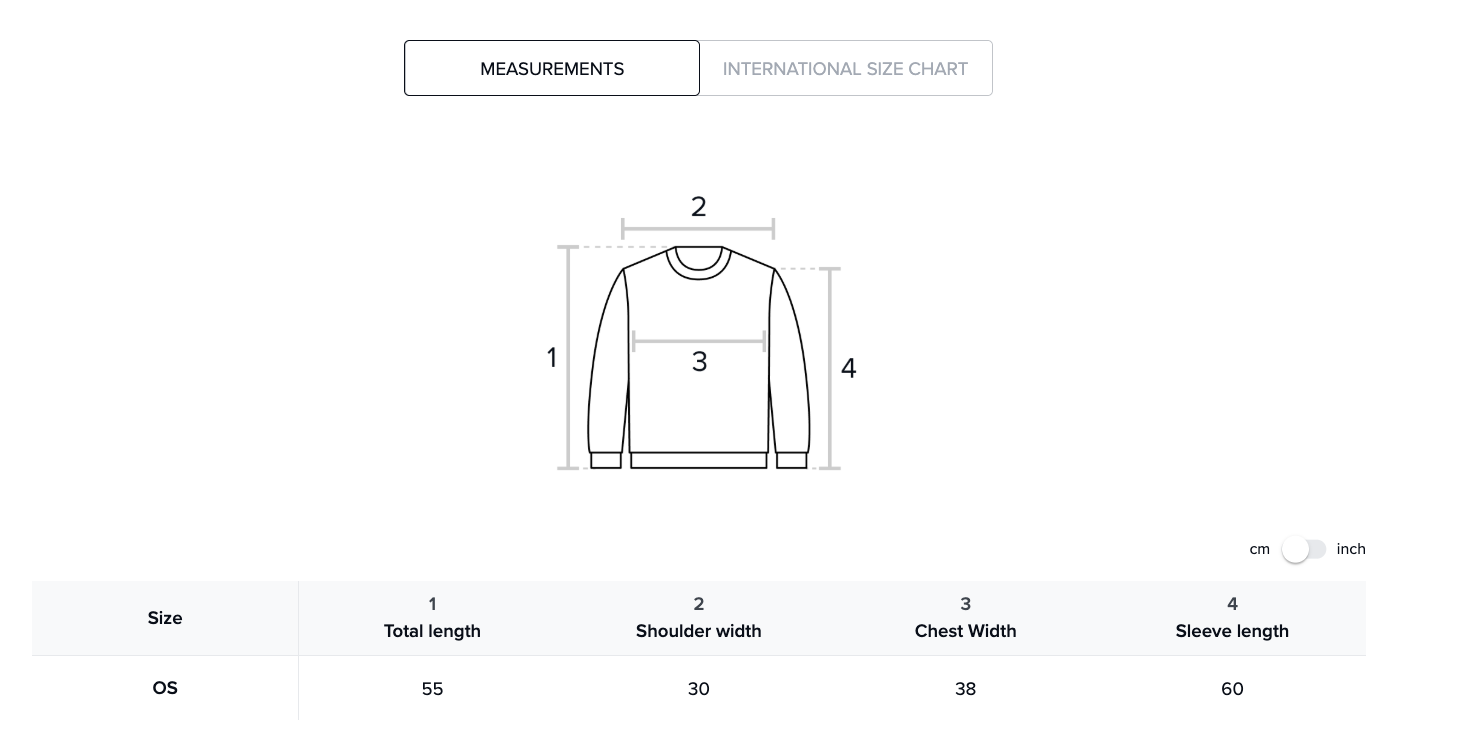
Task: Click the sleeve length line right of sweater
Action: [830, 368]
